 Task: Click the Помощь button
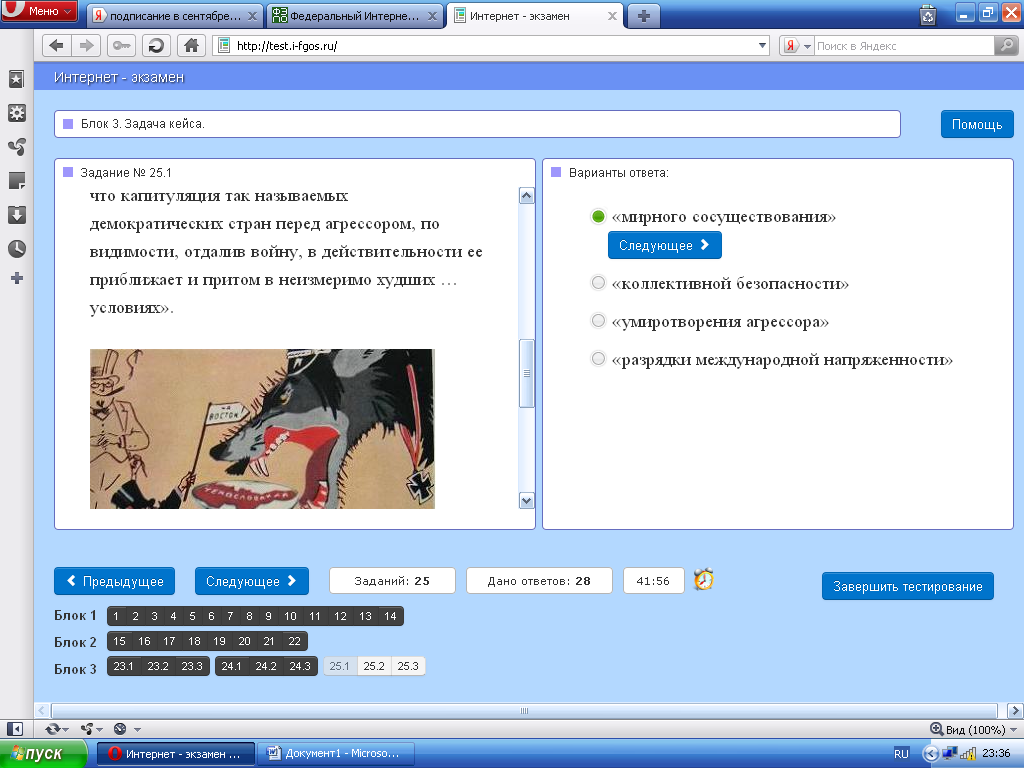coord(977,124)
